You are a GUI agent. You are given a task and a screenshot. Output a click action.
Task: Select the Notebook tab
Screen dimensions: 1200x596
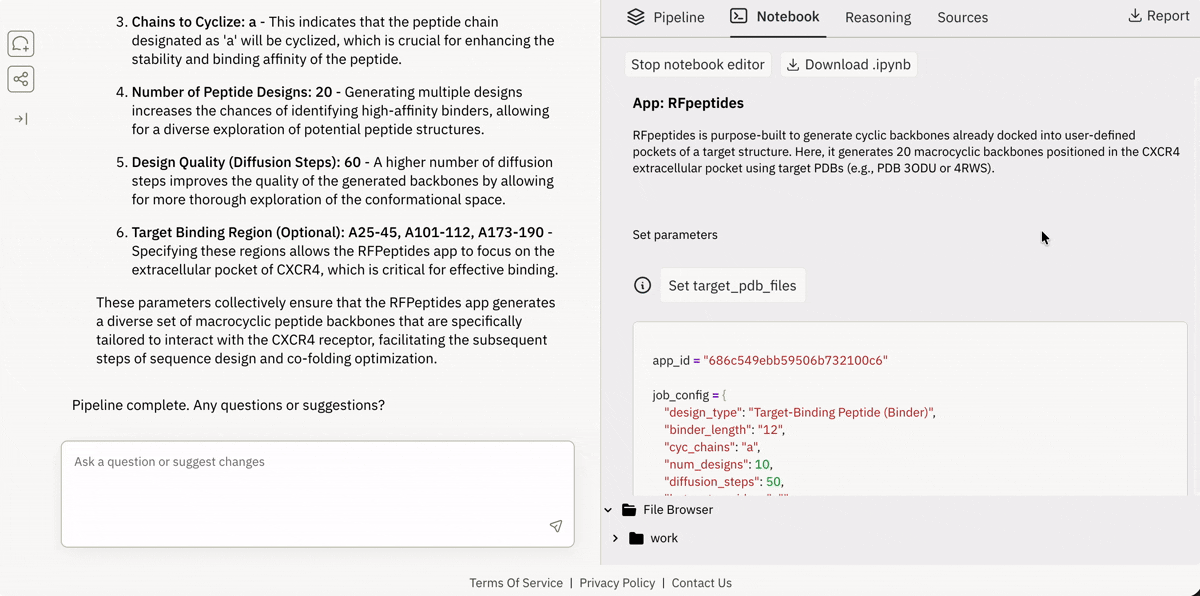pyautogui.click(x=775, y=16)
